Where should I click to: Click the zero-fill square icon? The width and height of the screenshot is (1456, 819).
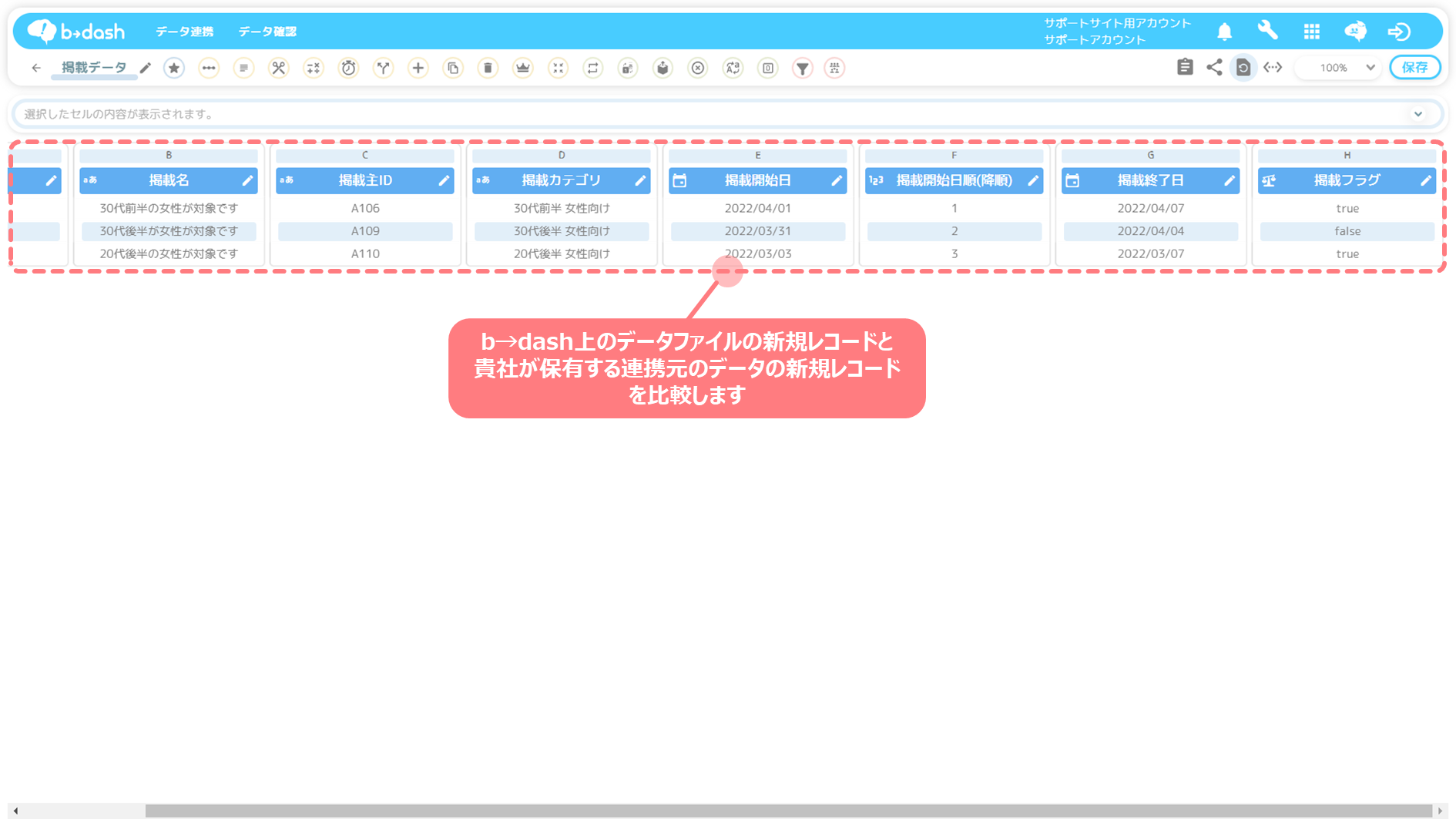coord(768,68)
